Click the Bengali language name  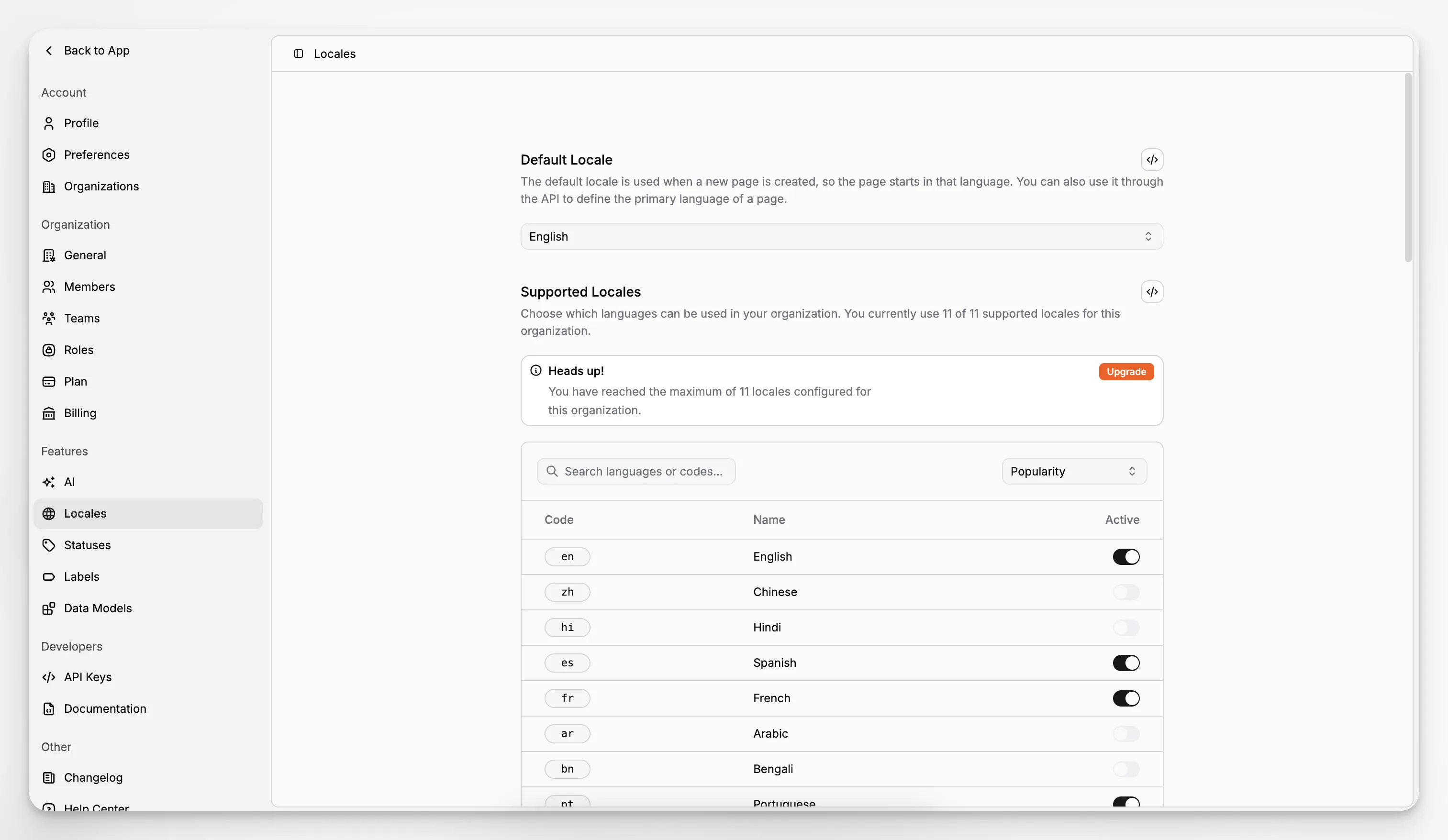[773, 770]
